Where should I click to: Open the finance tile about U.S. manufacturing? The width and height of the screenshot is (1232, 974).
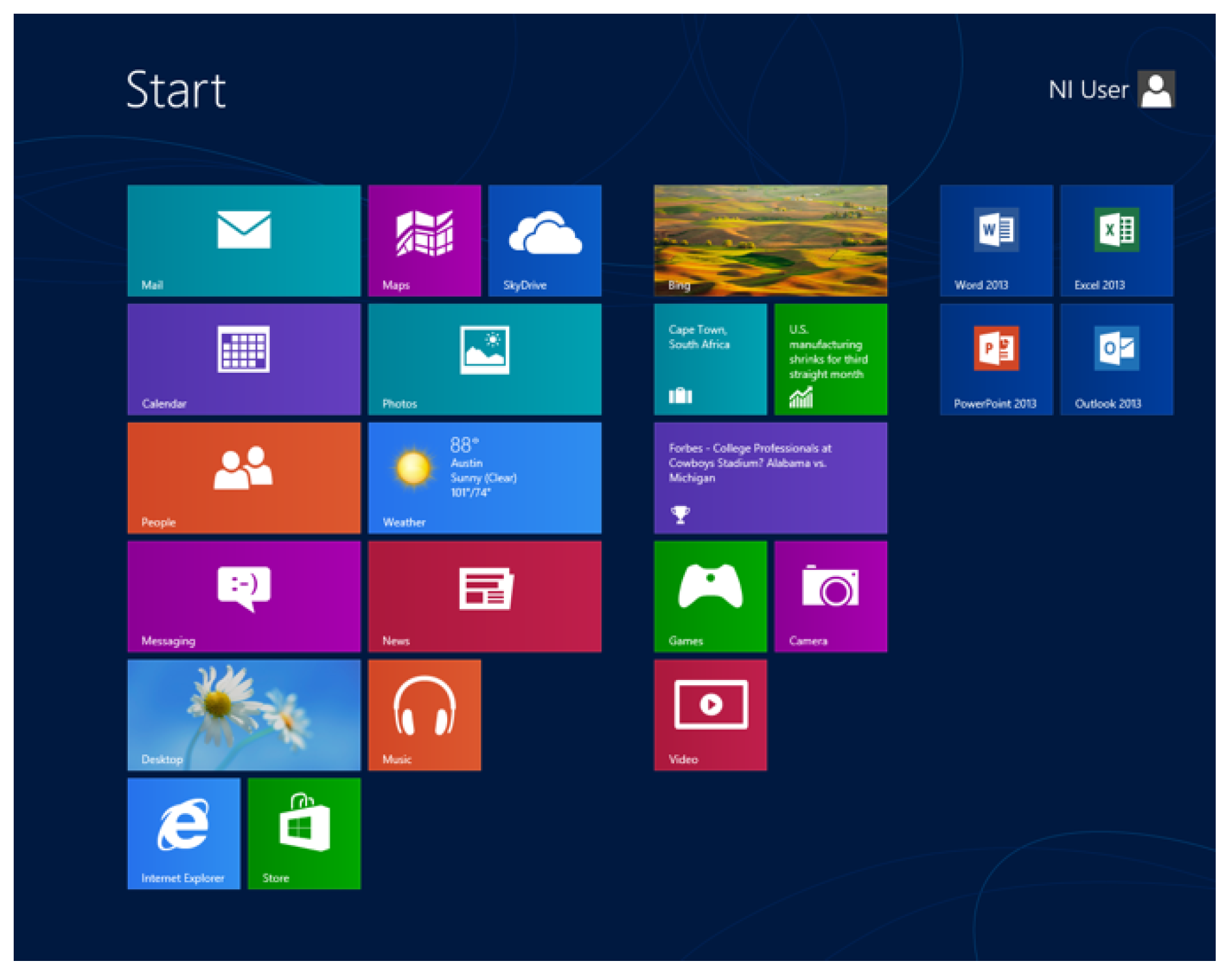tap(831, 359)
